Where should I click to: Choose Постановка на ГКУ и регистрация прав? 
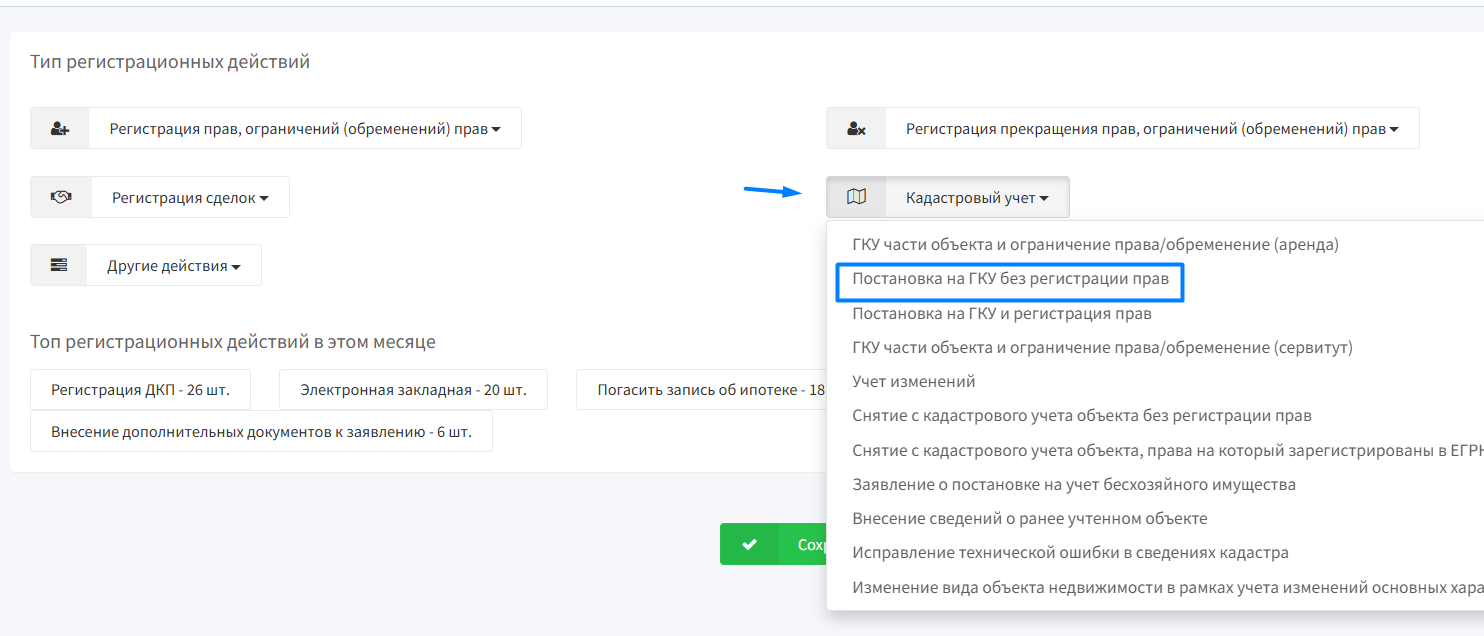click(1001, 314)
